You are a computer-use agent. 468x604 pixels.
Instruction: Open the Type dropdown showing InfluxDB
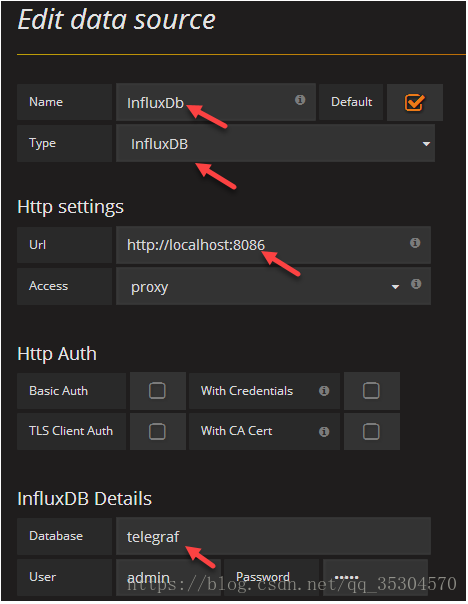point(275,143)
